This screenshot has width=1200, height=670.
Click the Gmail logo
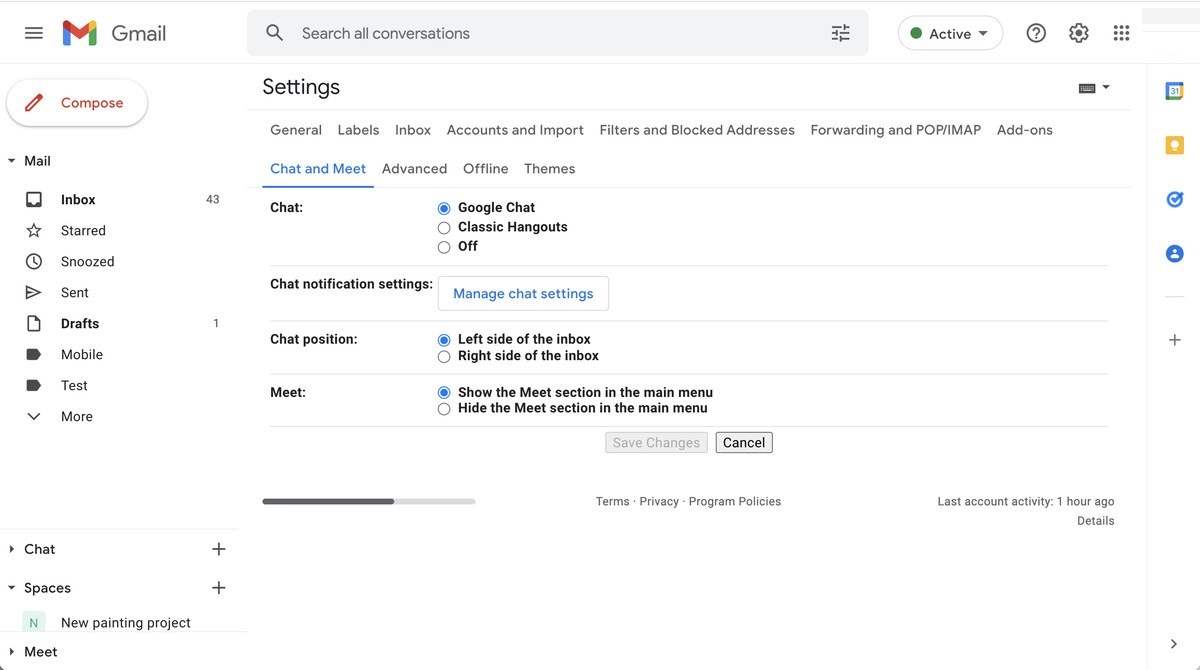point(114,33)
